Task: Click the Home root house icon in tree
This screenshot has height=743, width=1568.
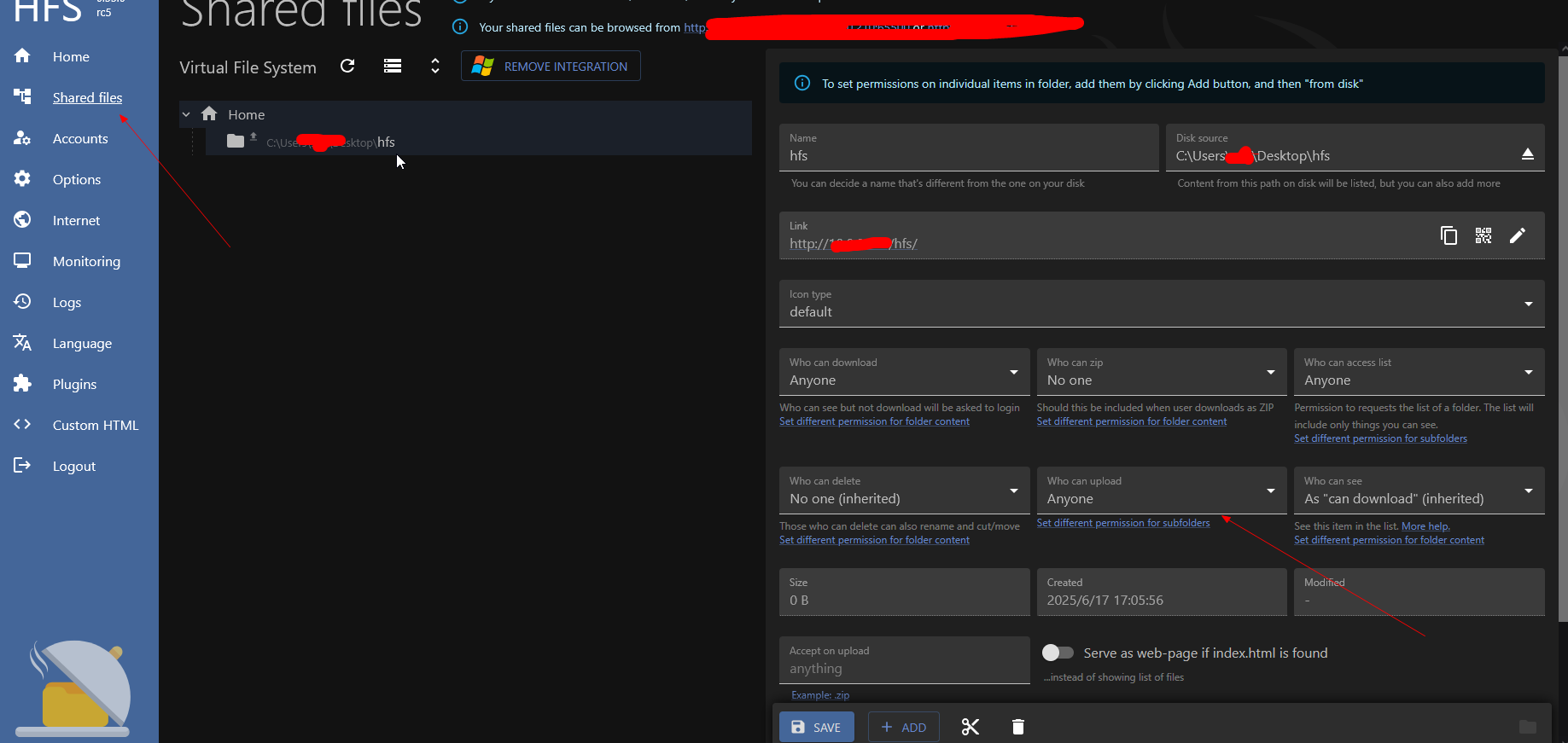Action: pyautogui.click(x=209, y=113)
